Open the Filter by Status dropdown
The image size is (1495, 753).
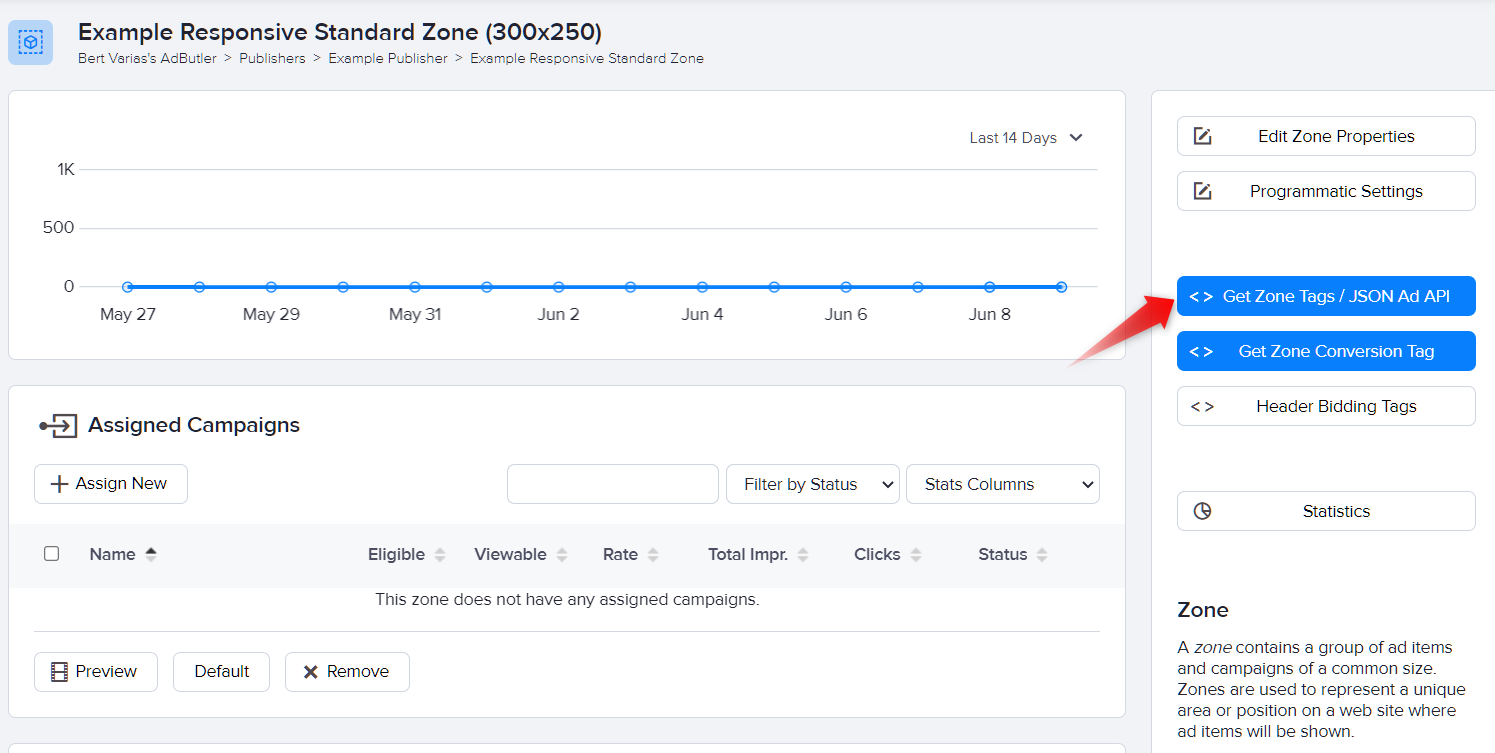tap(812, 484)
